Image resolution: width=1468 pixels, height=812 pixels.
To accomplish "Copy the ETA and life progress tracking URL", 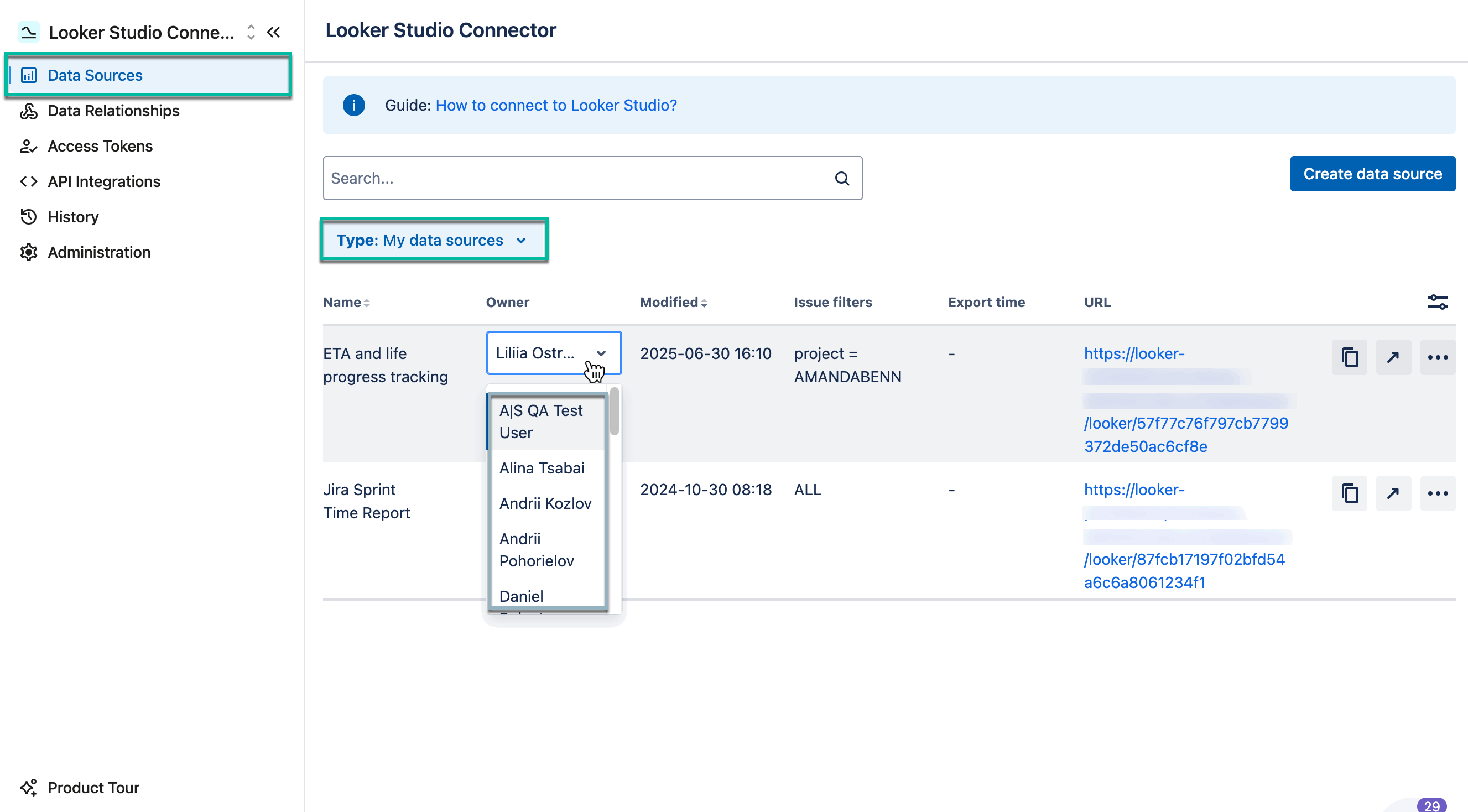I will point(1349,357).
